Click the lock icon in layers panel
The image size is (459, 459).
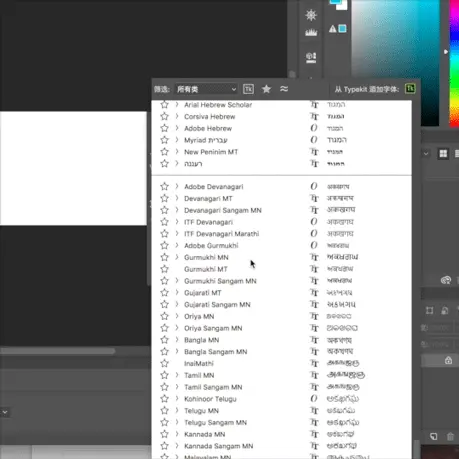(x=448, y=360)
